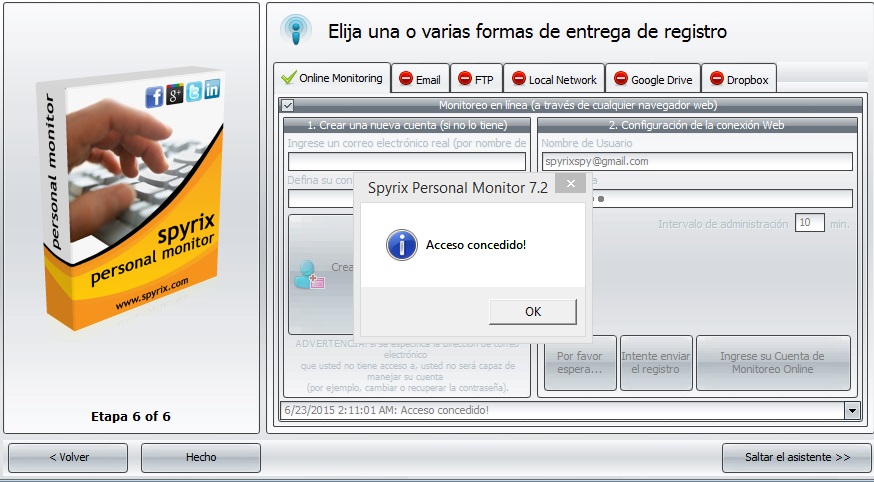Screen dimensions: 874x482
Task: Click the Facebook icon on product box
Action: pos(154,97)
